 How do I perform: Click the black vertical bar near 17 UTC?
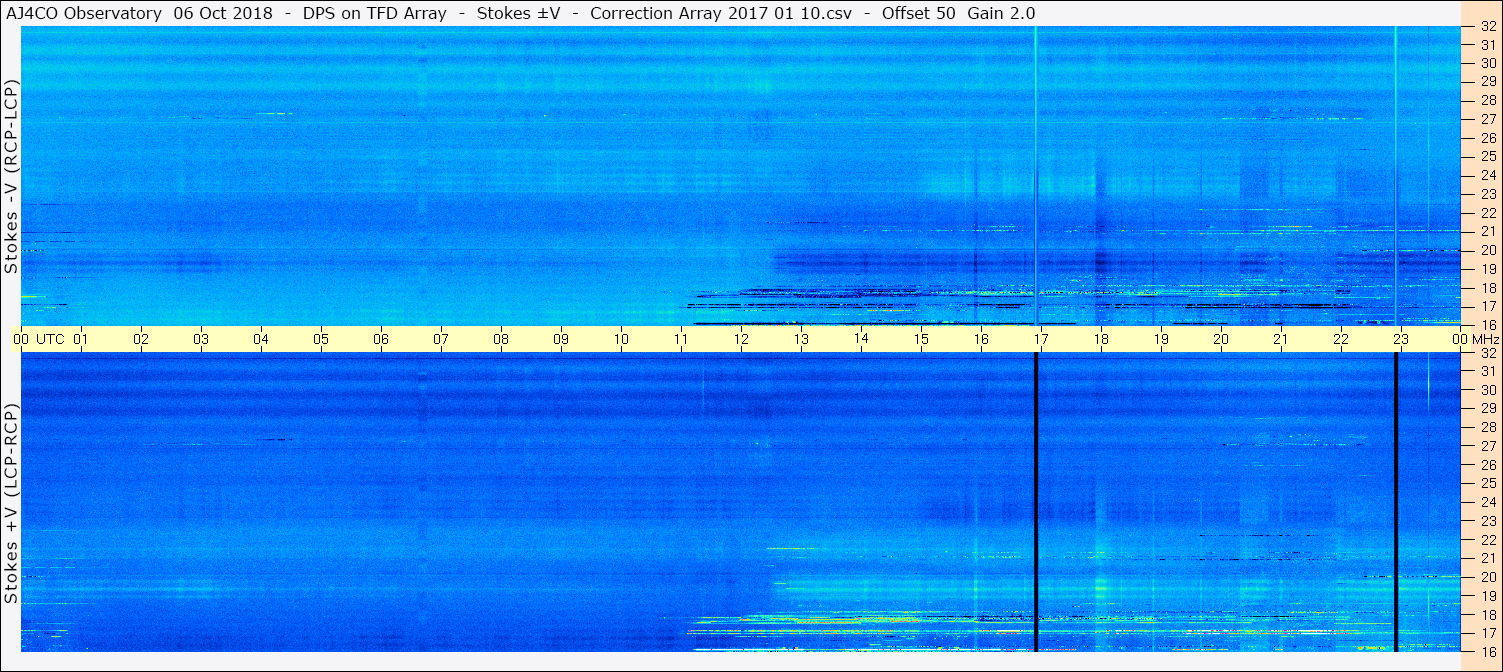tap(1036, 502)
